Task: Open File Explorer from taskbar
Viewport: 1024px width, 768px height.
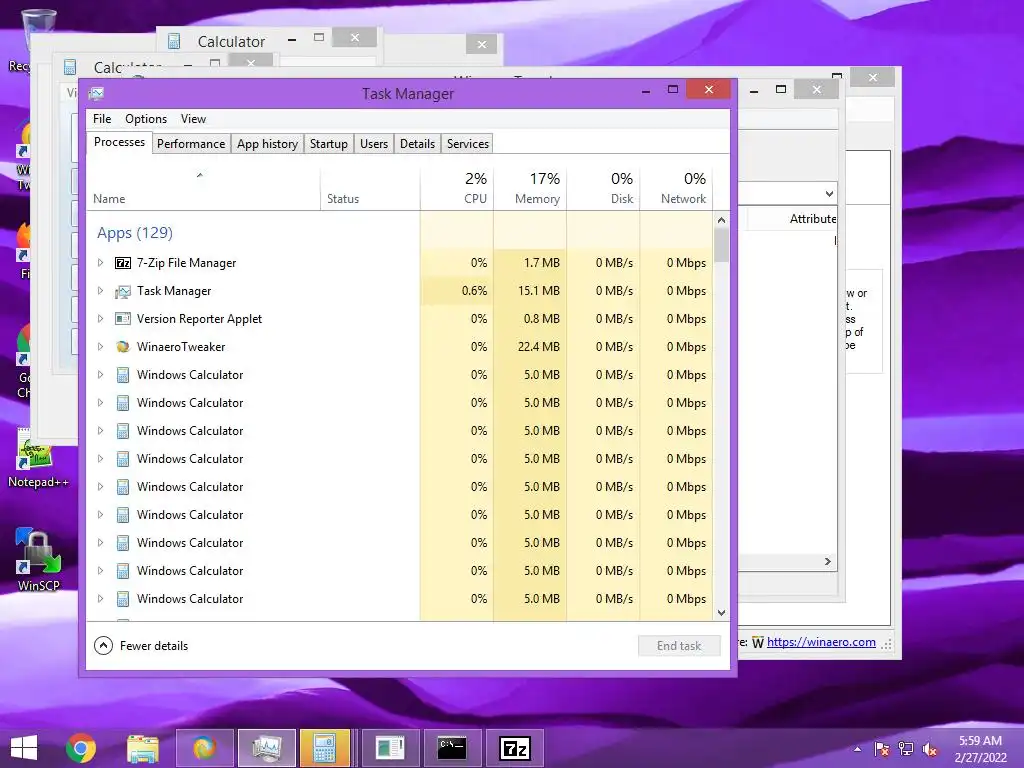Action: (x=142, y=748)
